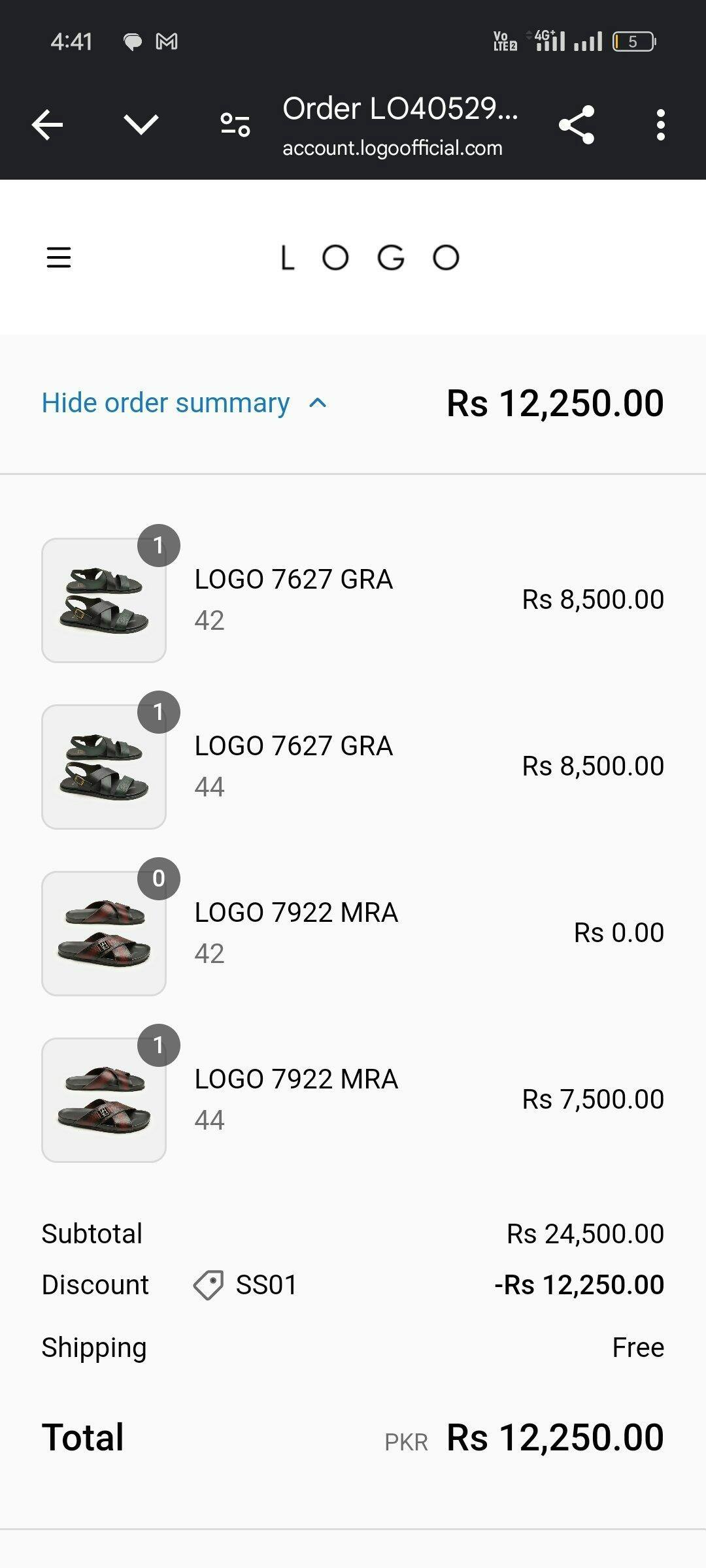The height and width of the screenshot is (1568, 706).
Task: Tap the Order LO40529 page title
Action: point(400,108)
